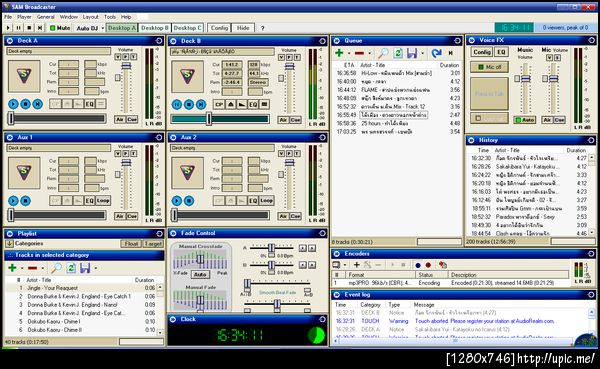Viewport: 600px width, 369px height.
Task: Start playback on Aux 1
Action: 13,201
